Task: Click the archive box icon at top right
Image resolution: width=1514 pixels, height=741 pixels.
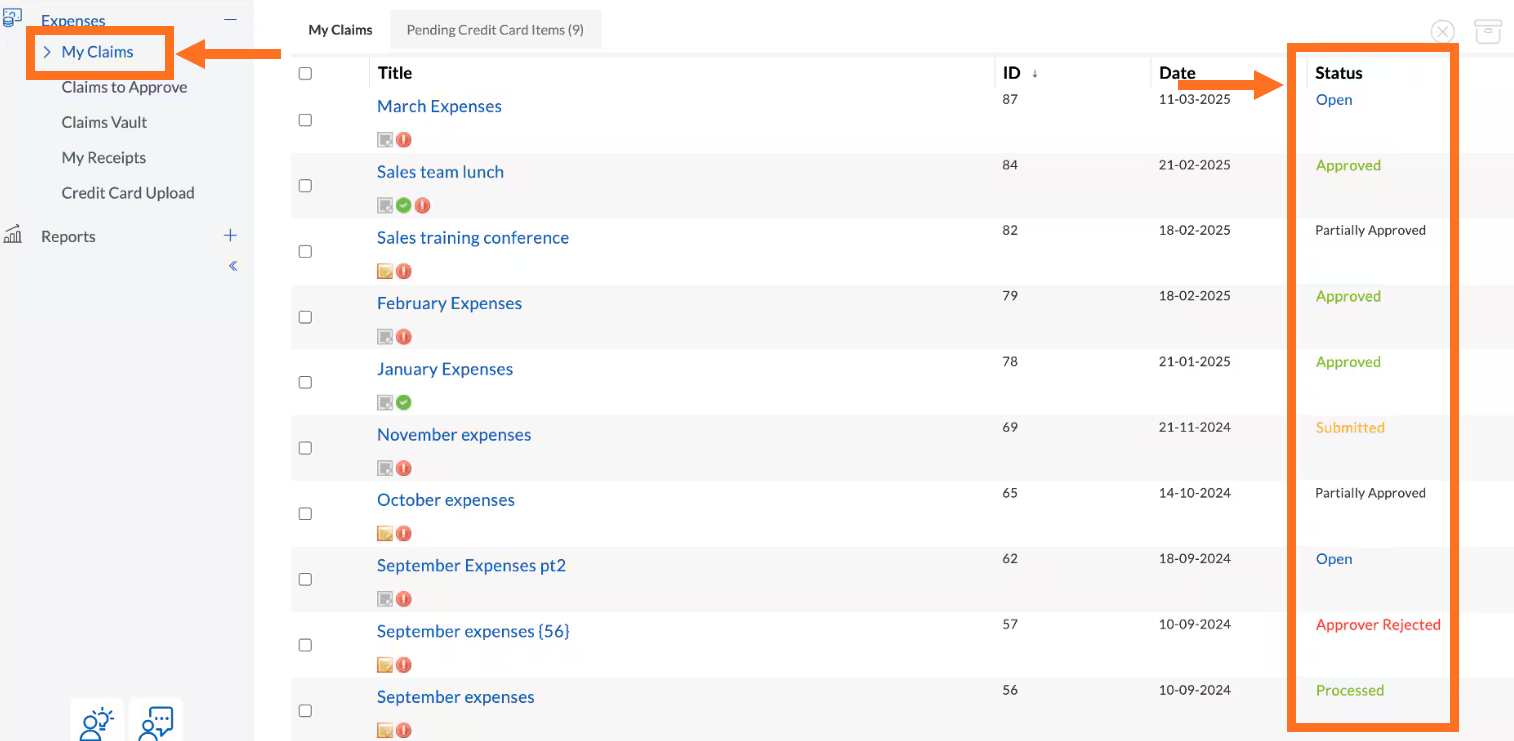Action: coord(1488,31)
